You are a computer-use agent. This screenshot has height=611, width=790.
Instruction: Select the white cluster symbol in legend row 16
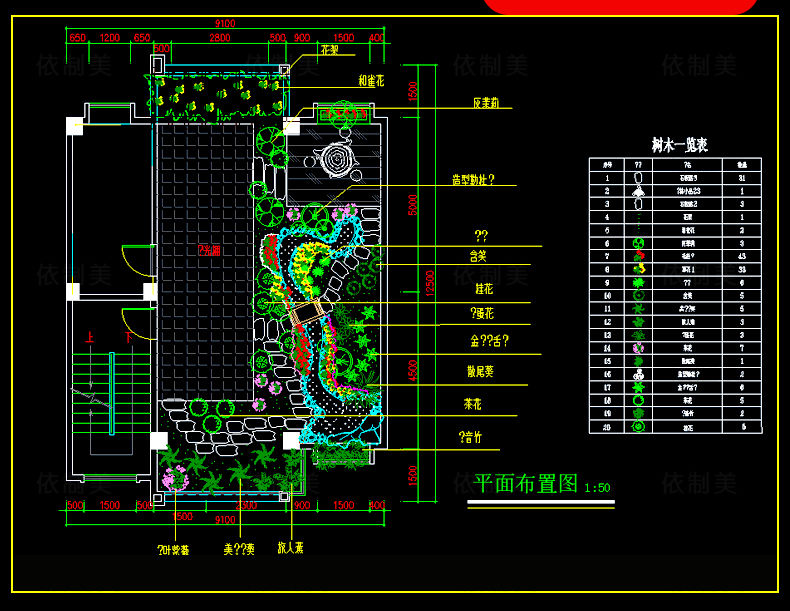[638, 374]
